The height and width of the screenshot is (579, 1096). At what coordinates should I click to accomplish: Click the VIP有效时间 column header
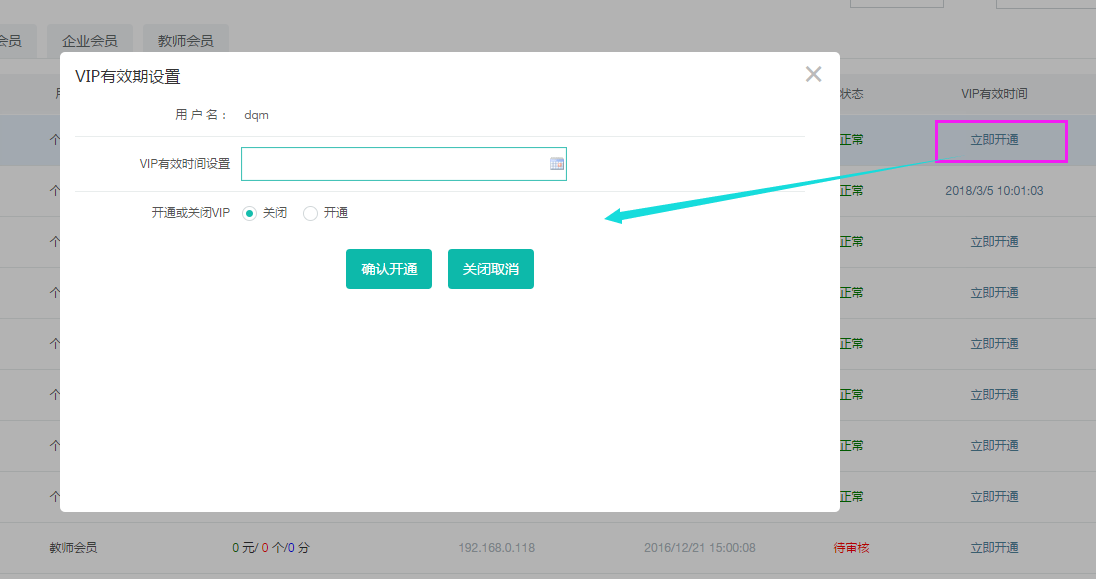(994, 94)
